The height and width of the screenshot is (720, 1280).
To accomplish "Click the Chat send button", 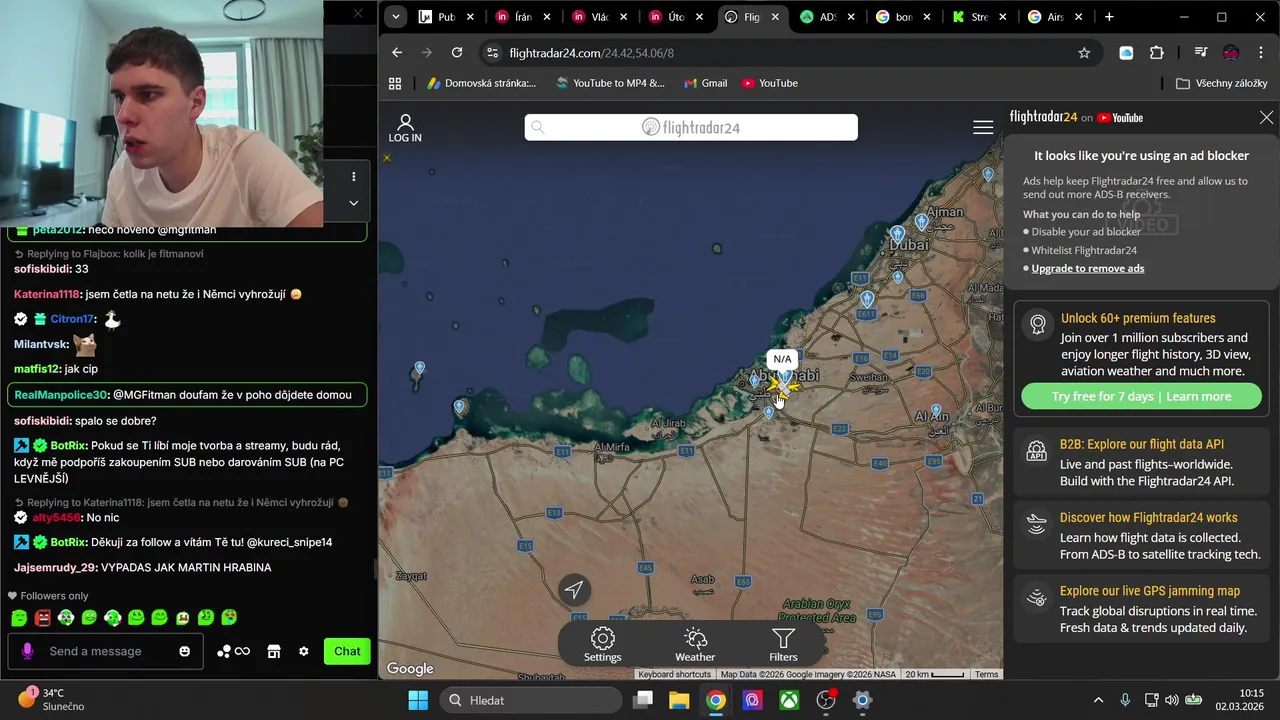I will (347, 651).
